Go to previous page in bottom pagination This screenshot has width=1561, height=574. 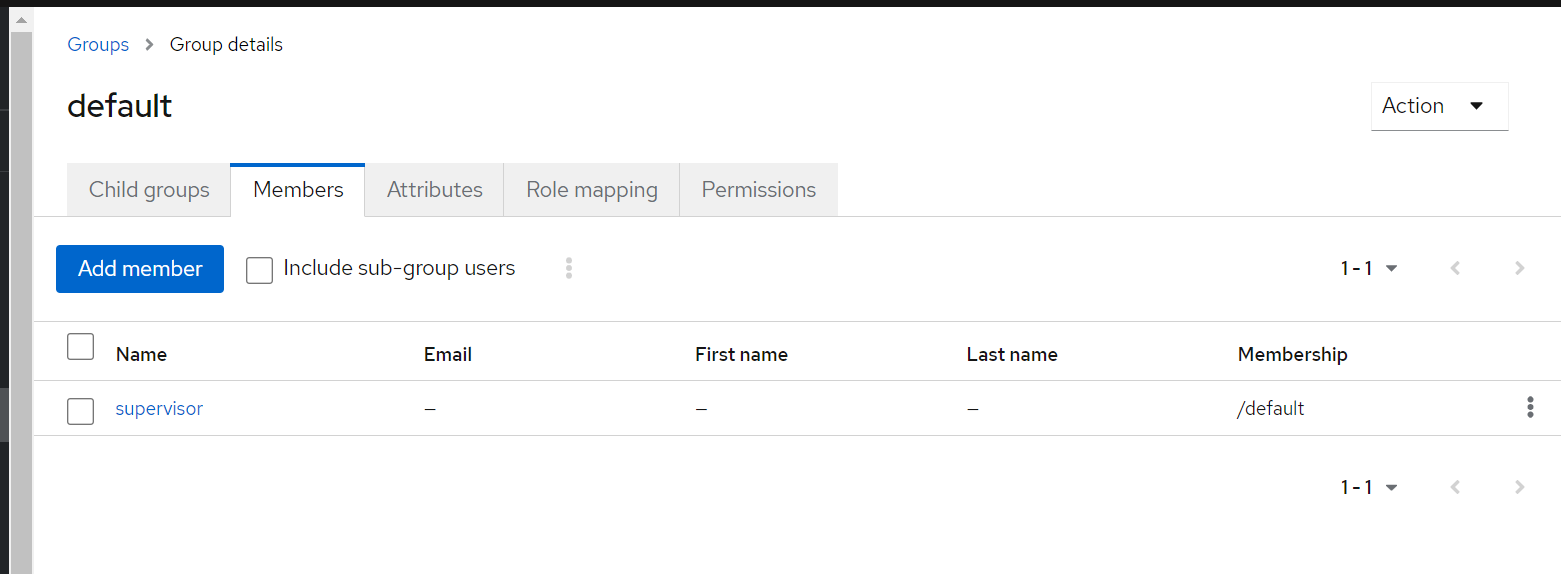coord(1455,487)
